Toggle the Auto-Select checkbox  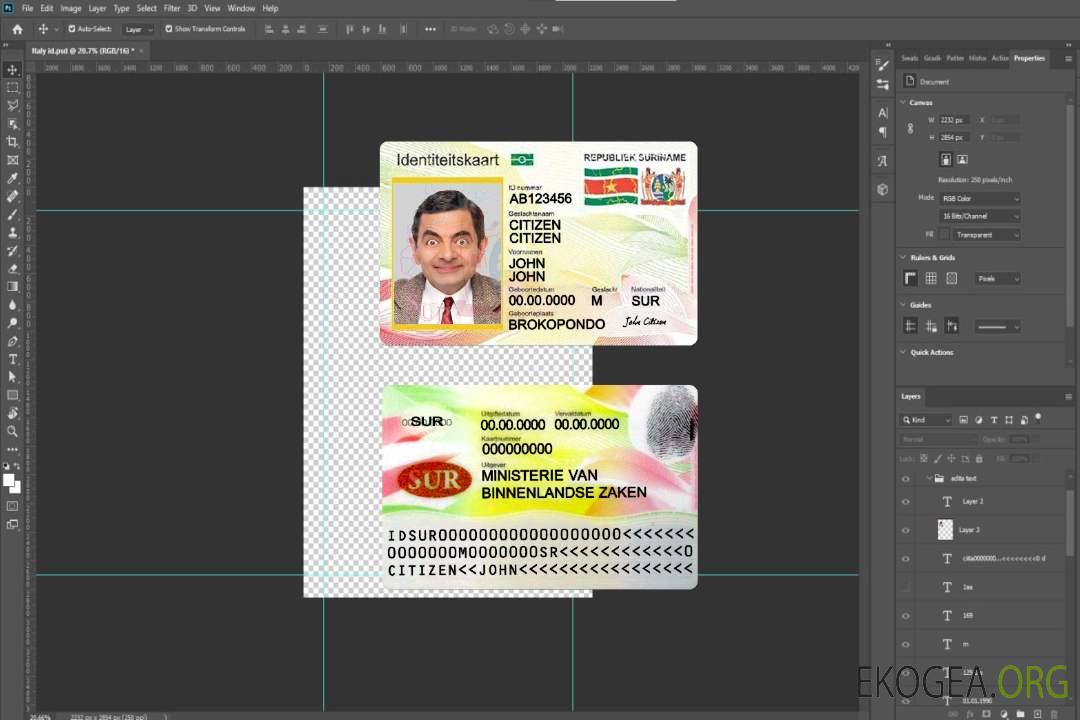[72, 29]
